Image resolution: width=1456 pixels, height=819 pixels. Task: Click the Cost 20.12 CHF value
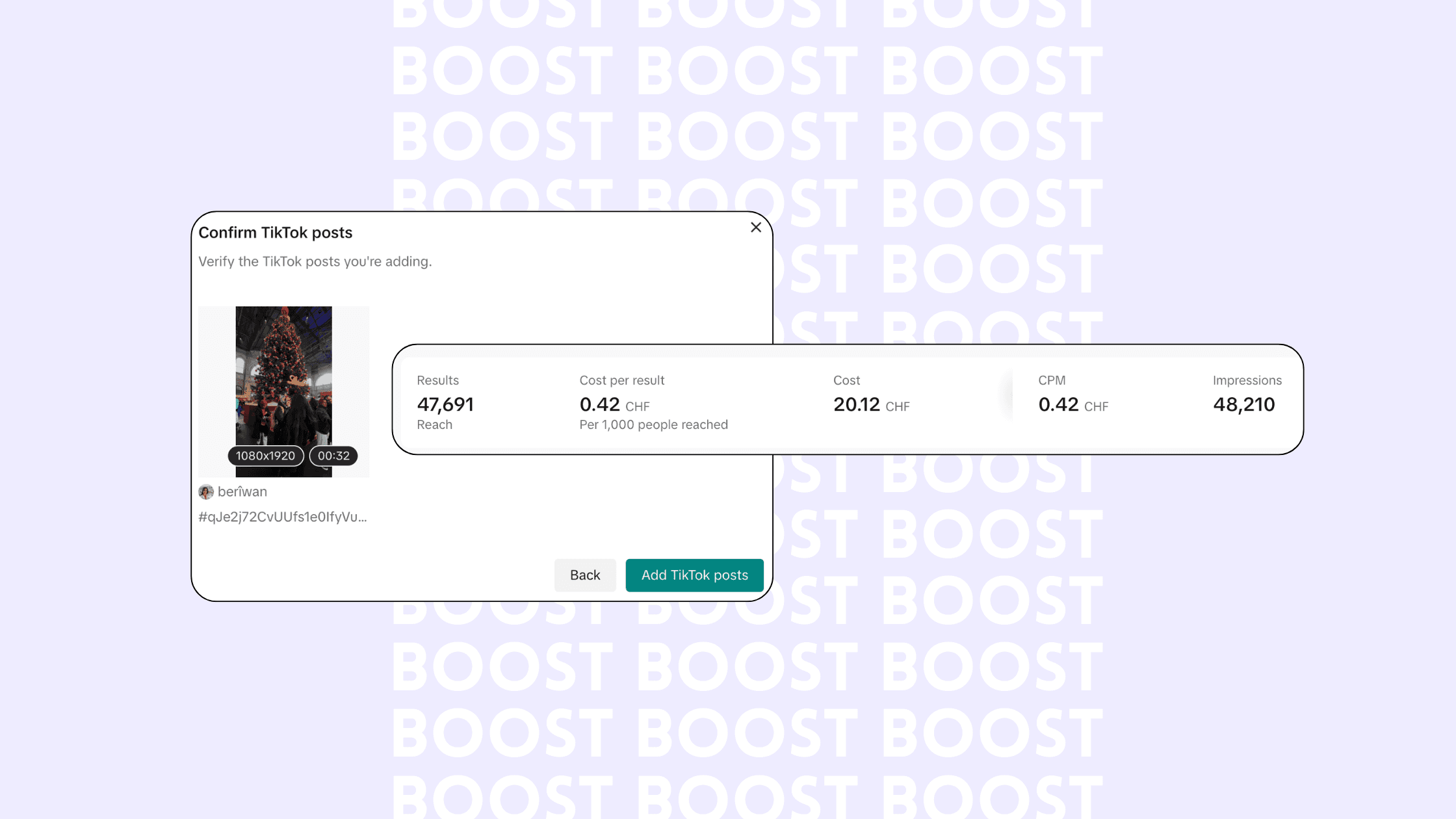(x=871, y=405)
